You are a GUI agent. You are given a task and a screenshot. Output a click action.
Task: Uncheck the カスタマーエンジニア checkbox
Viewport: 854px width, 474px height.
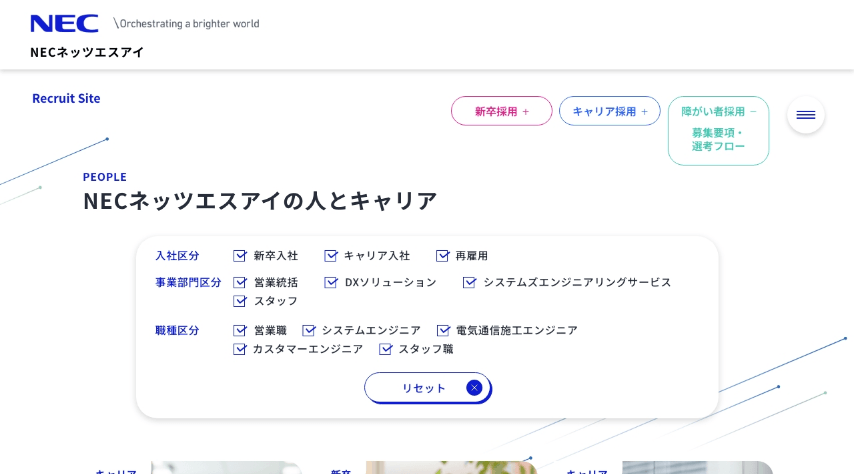240,349
